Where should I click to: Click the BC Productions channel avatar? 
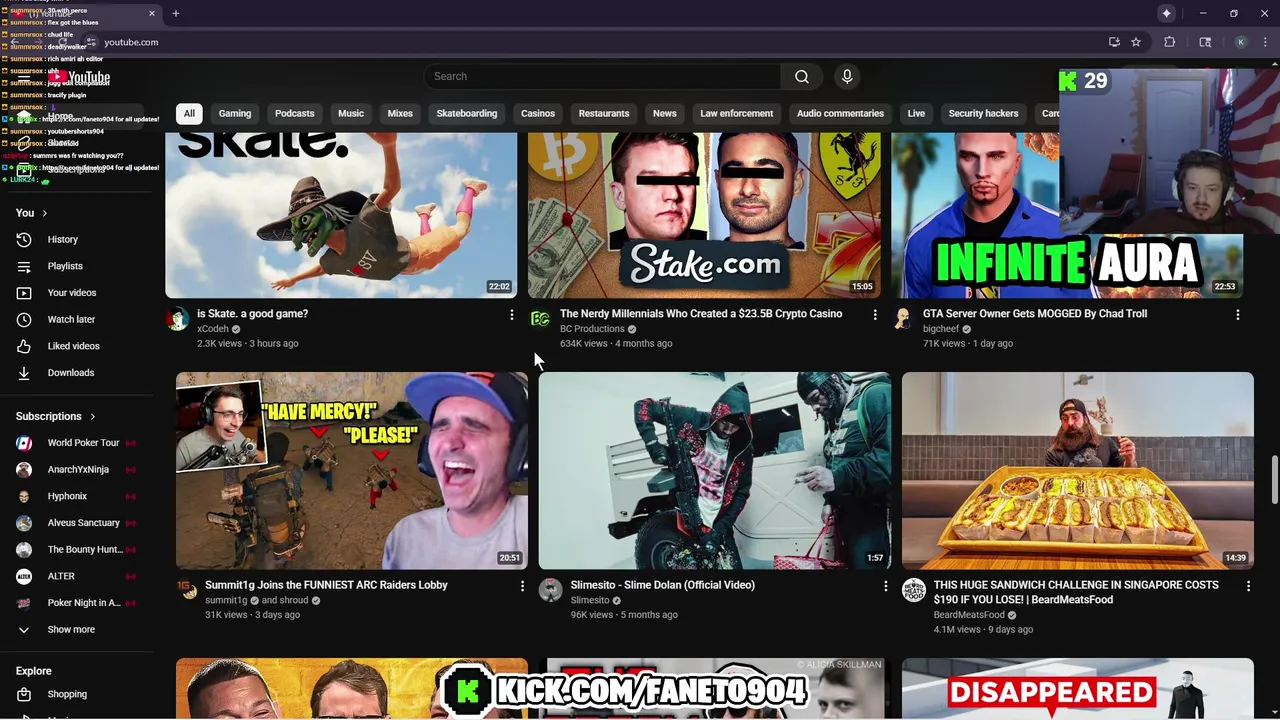point(540,319)
